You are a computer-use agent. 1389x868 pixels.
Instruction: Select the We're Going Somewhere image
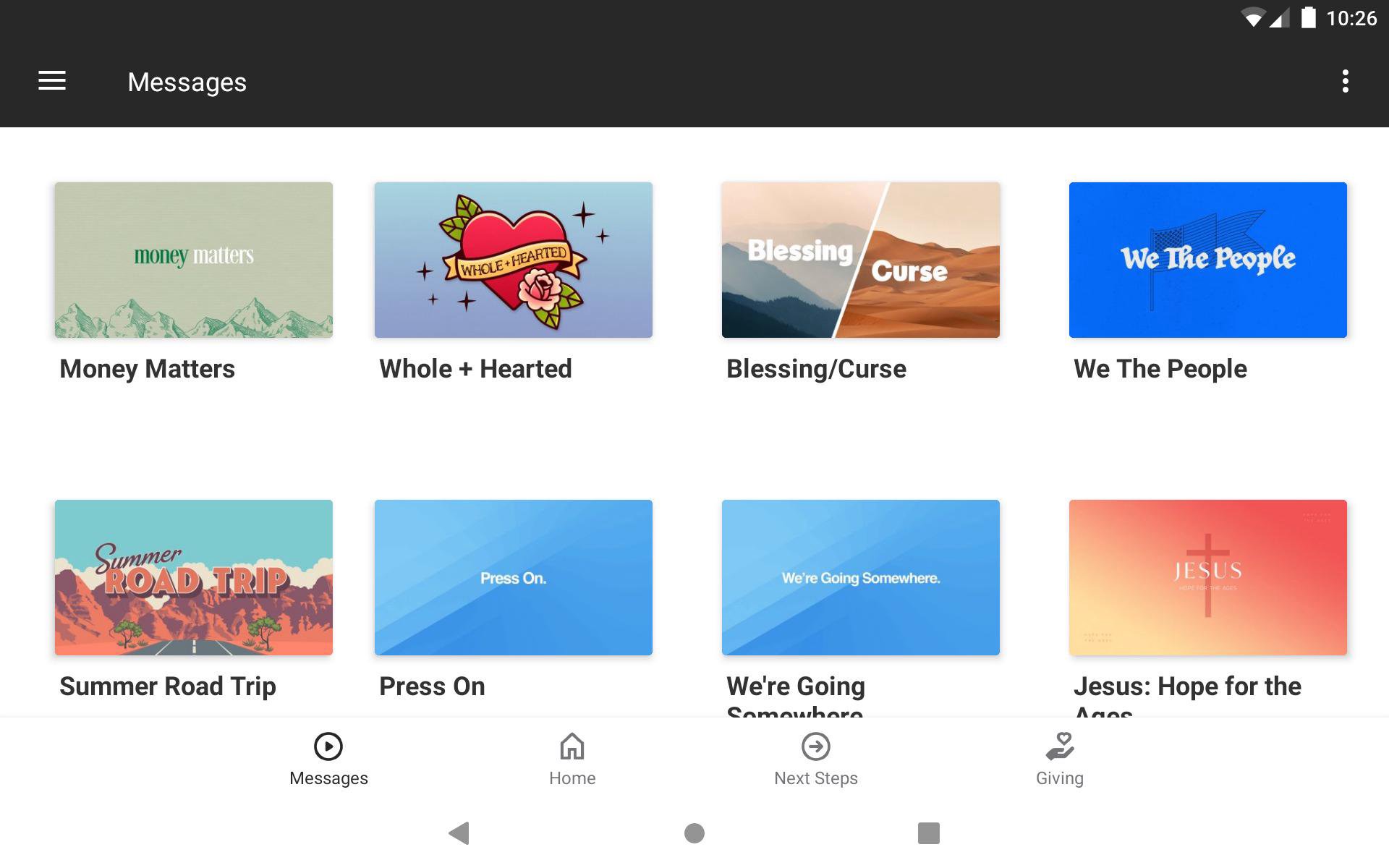[x=860, y=577]
